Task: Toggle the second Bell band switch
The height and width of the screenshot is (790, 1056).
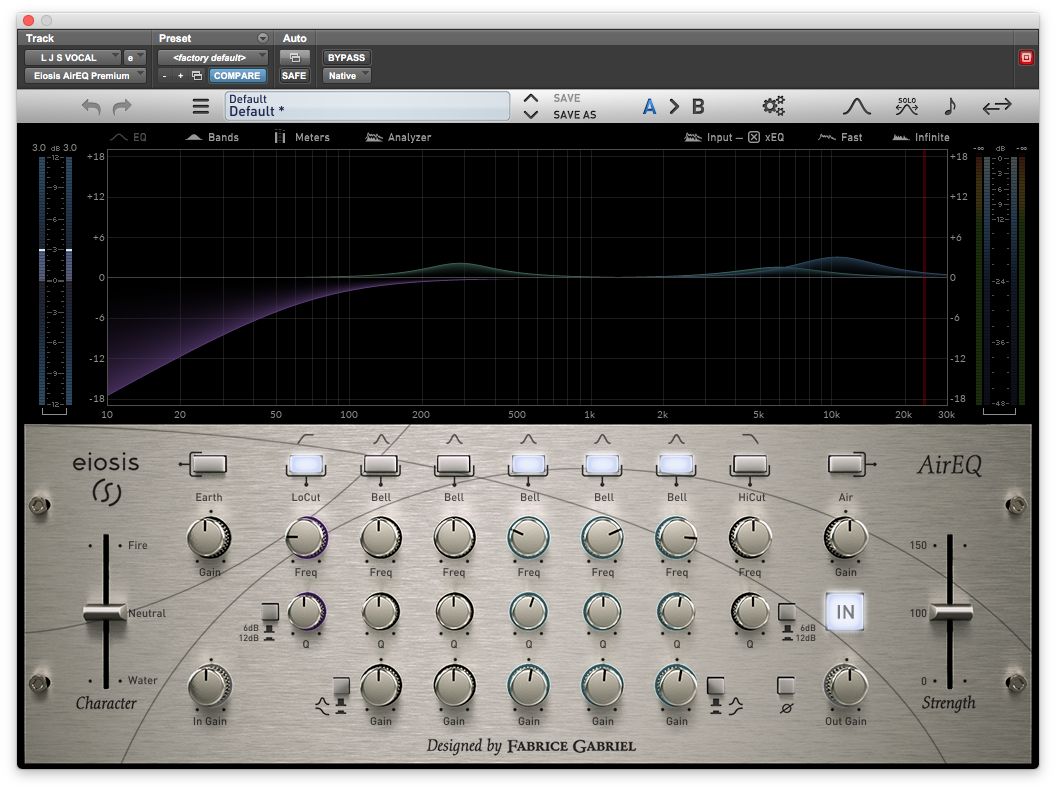Action: (x=454, y=464)
